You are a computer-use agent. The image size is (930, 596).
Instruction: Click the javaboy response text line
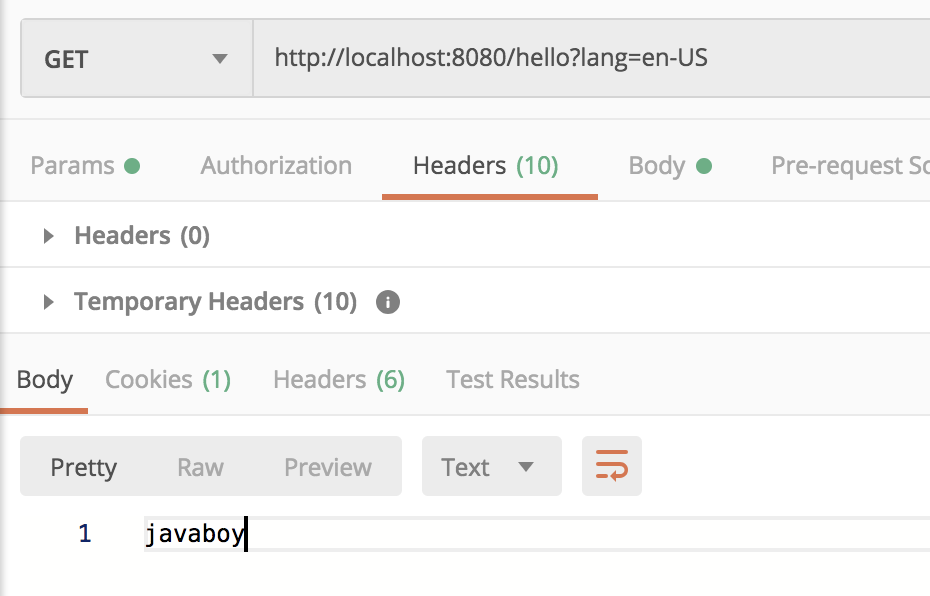195,535
